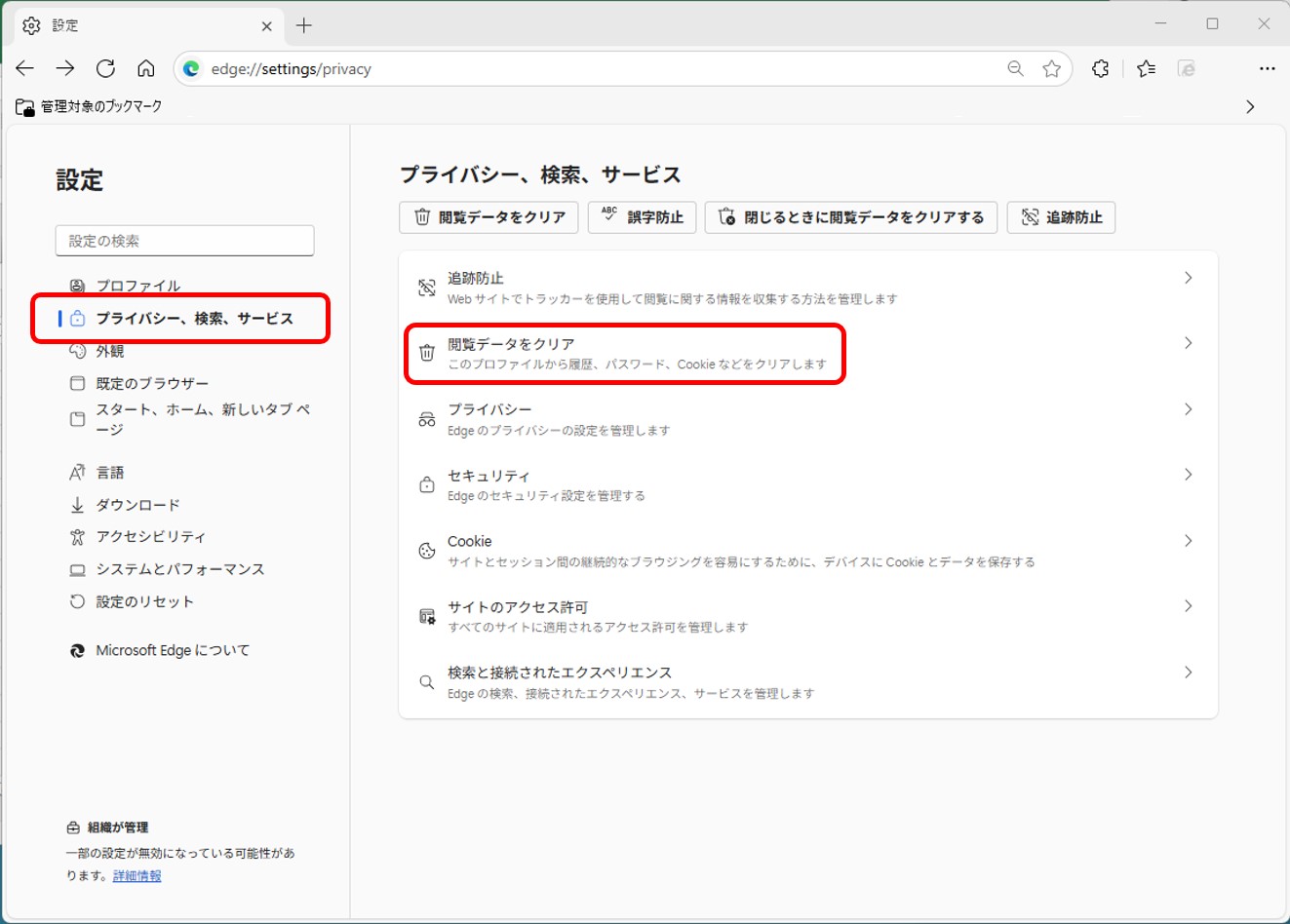
Task: Open the 詳細情報 link
Action: [137, 875]
